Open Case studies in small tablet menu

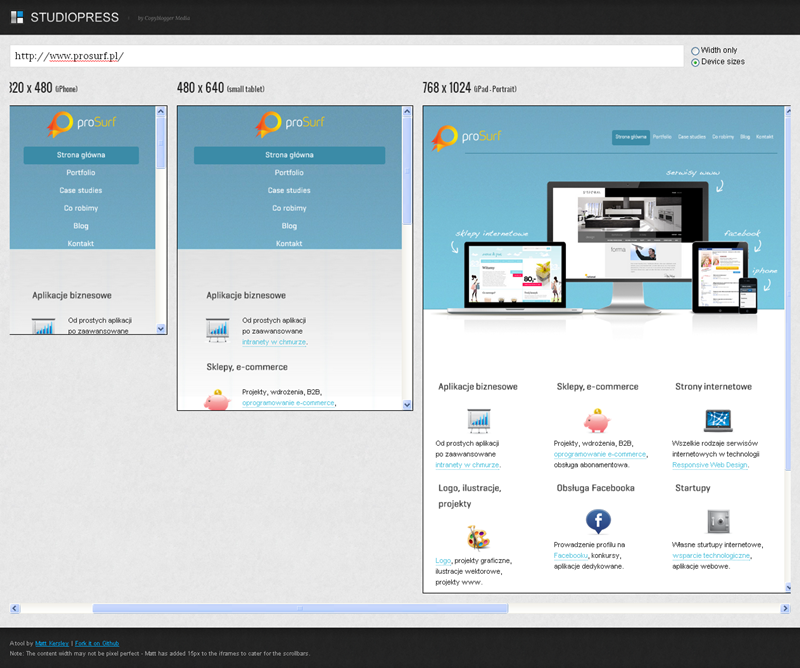[289, 190]
